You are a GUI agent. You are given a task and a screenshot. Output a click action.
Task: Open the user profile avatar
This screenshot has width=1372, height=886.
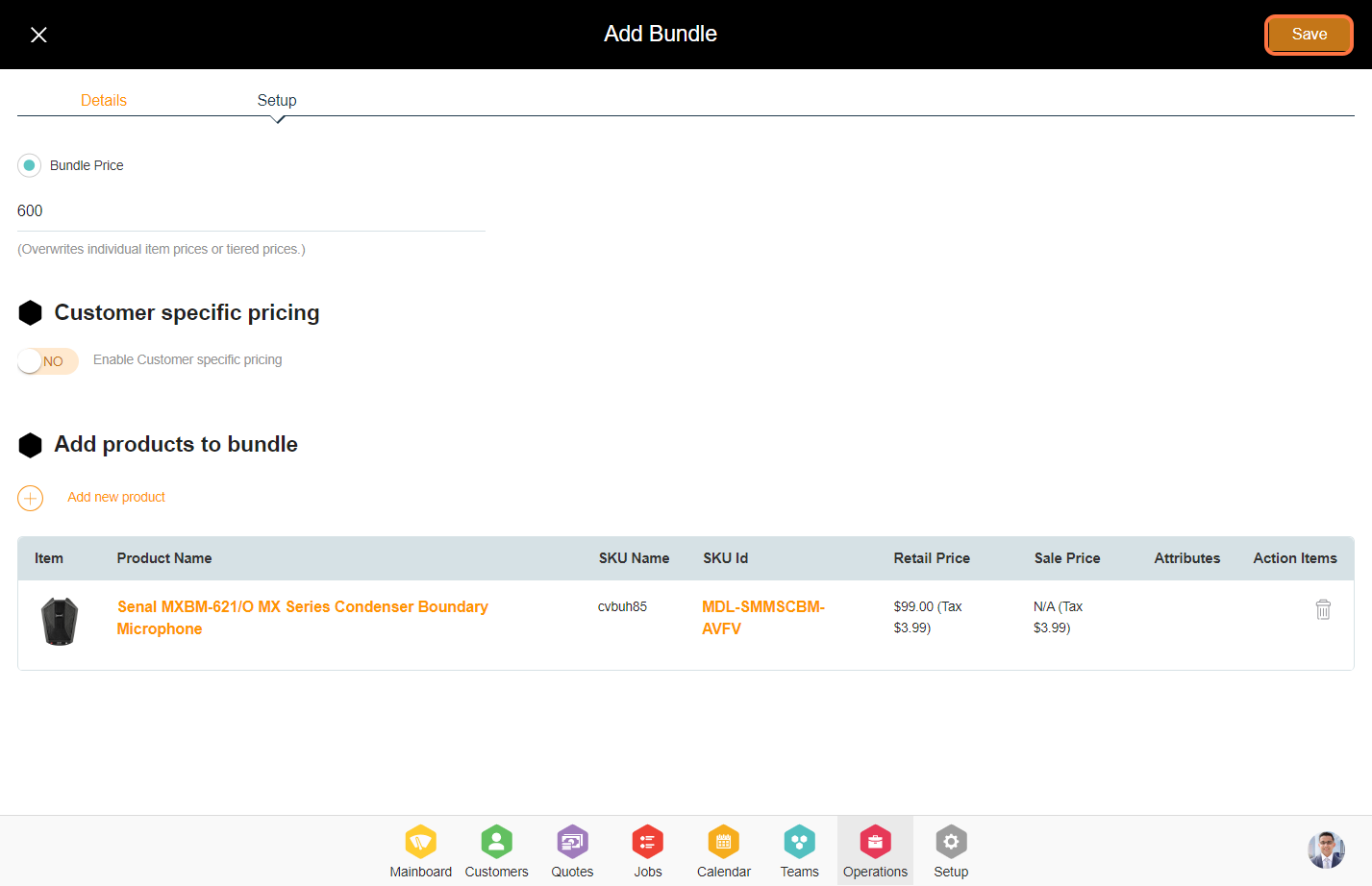coord(1326,849)
